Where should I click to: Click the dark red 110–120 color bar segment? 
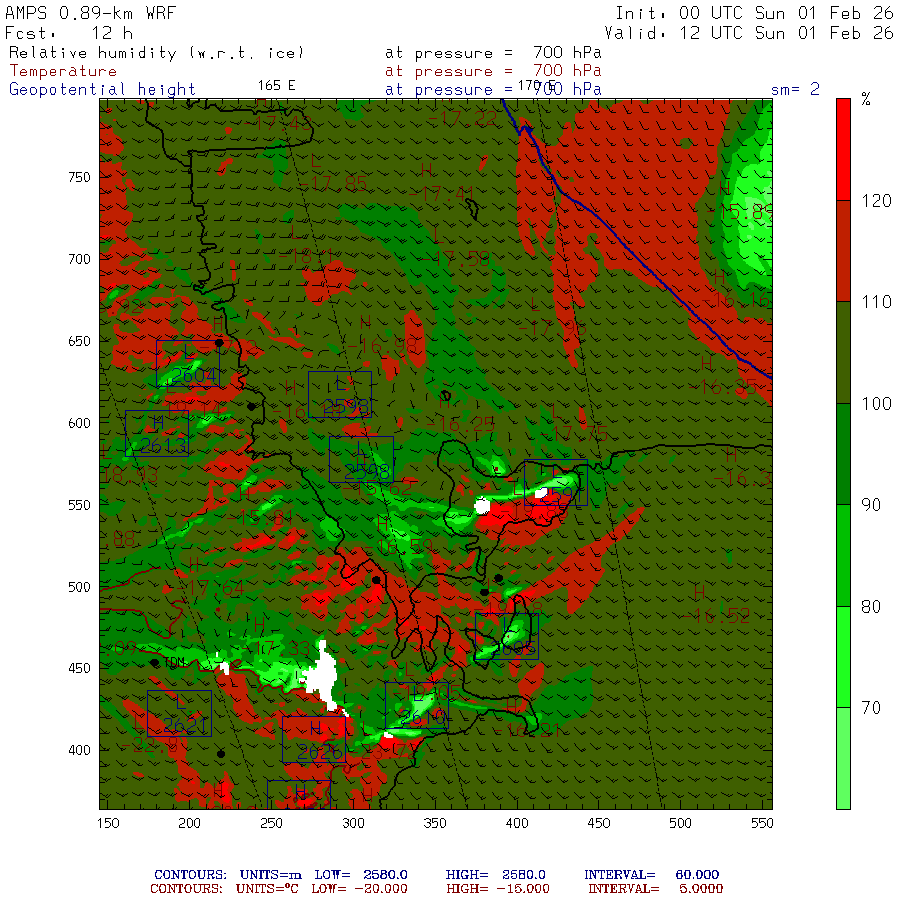click(x=843, y=251)
